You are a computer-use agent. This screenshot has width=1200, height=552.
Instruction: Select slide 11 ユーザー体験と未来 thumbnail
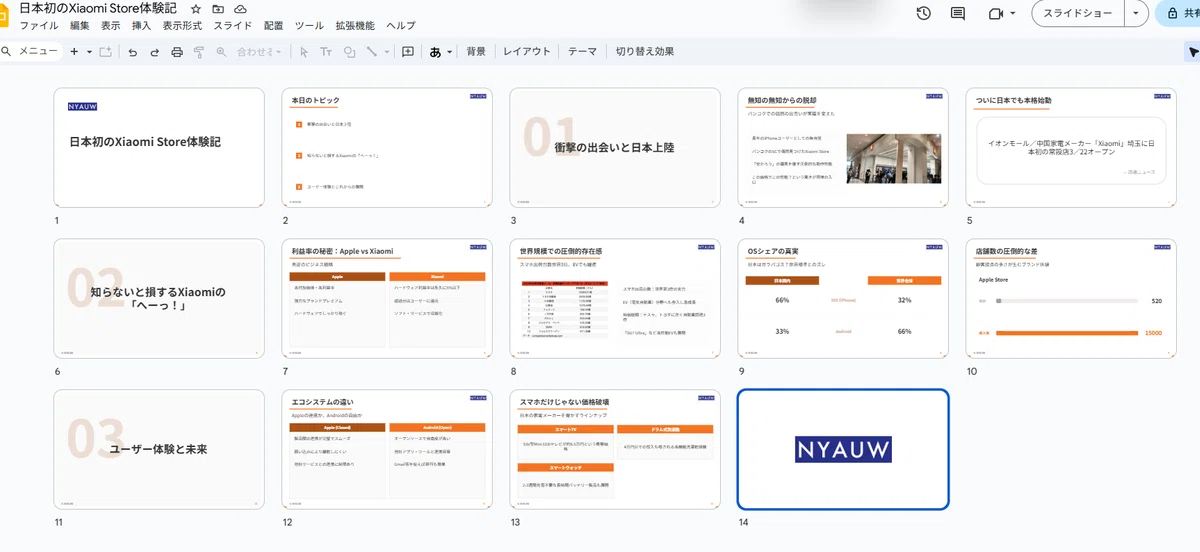pyautogui.click(x=159, y=449)
